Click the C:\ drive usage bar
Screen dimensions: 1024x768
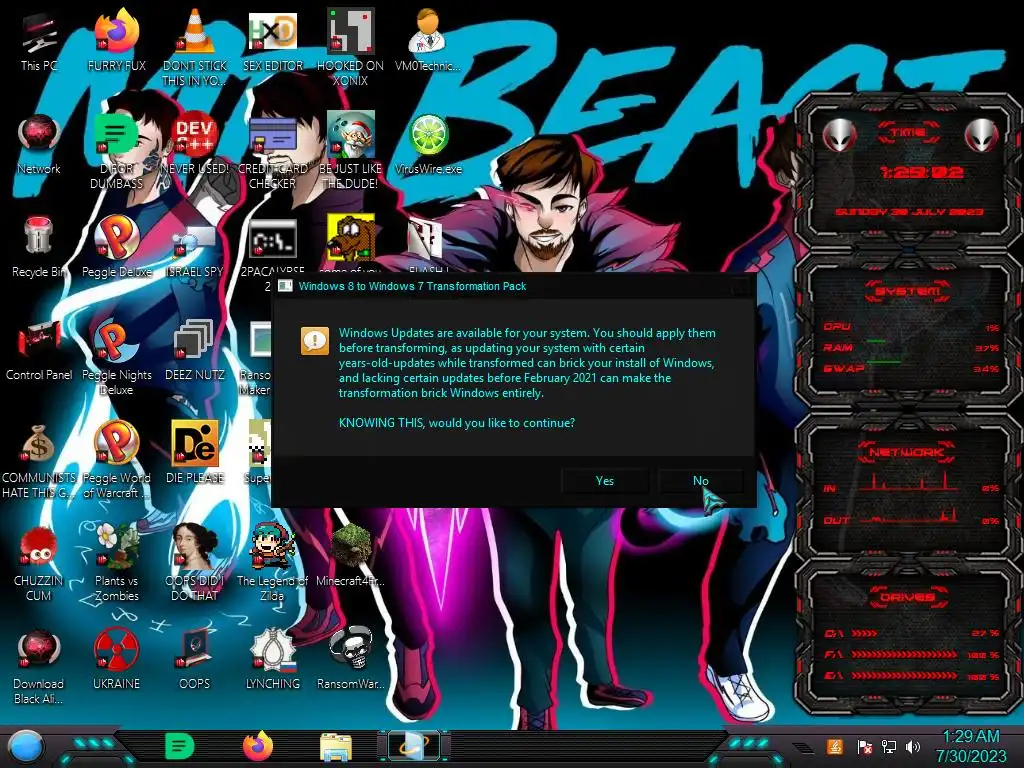pyautogui.click(x=864, y=633)
